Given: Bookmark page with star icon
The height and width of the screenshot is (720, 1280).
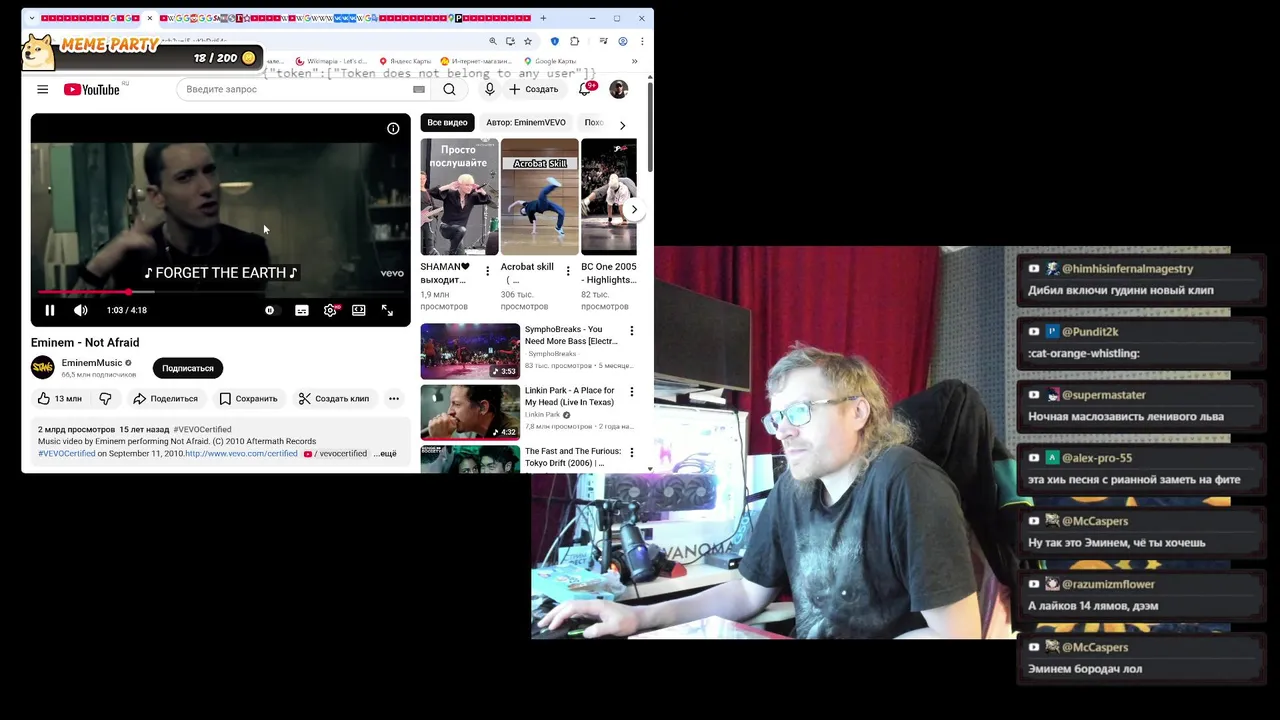Looking at the screenshot, I should pos(528,41).
